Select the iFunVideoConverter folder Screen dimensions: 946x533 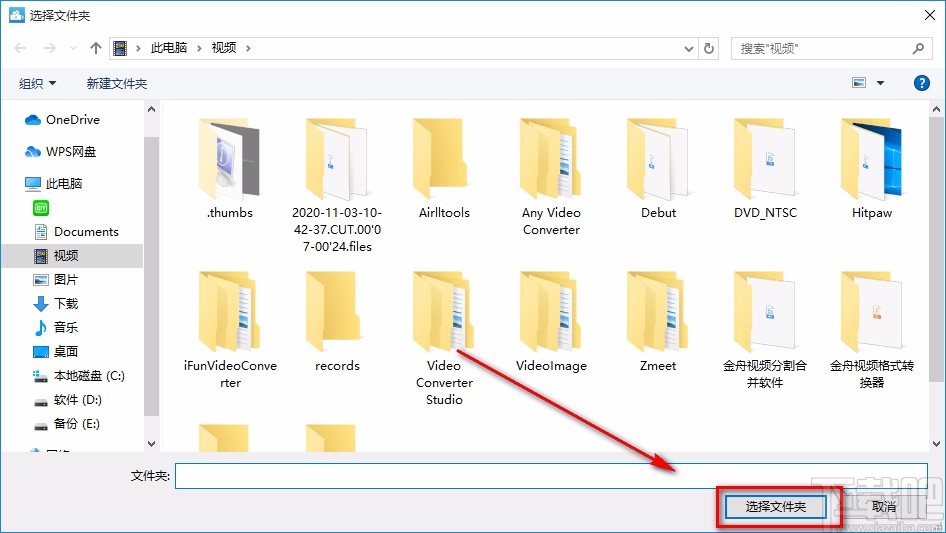[x=230, y=330]
